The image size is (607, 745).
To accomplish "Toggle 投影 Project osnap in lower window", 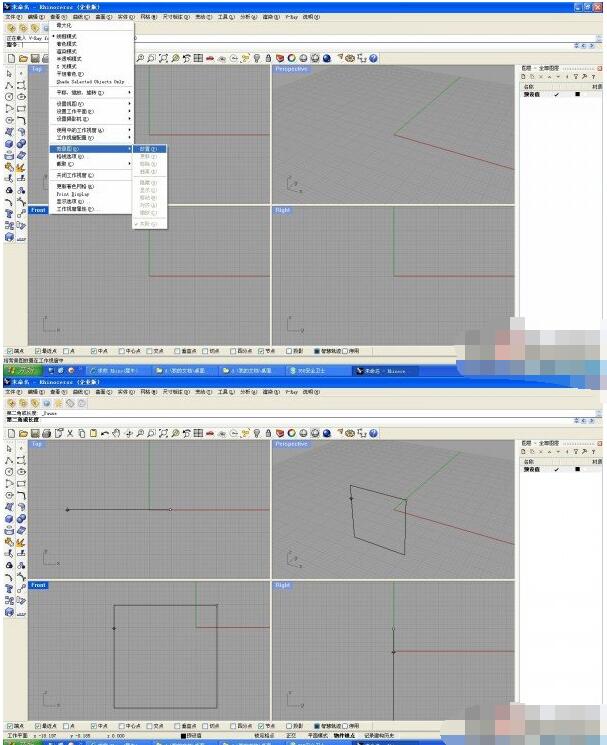I will 295,726.
